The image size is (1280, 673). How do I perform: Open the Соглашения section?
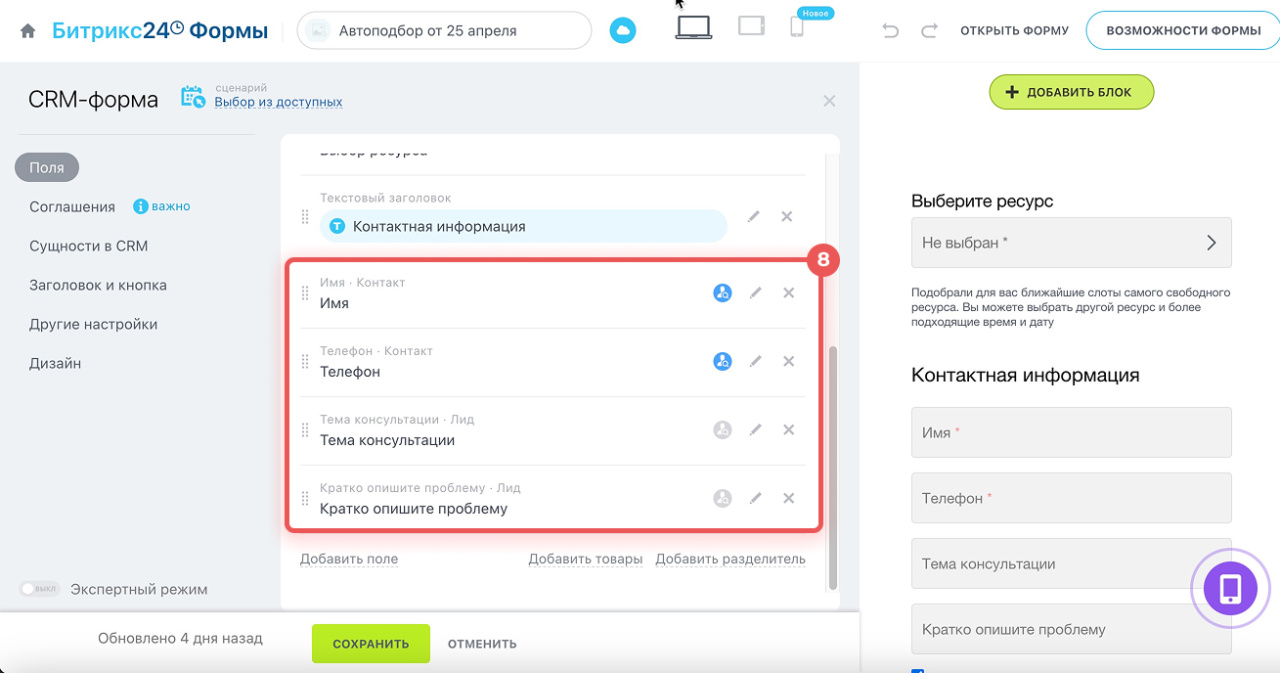coord(72,207)
